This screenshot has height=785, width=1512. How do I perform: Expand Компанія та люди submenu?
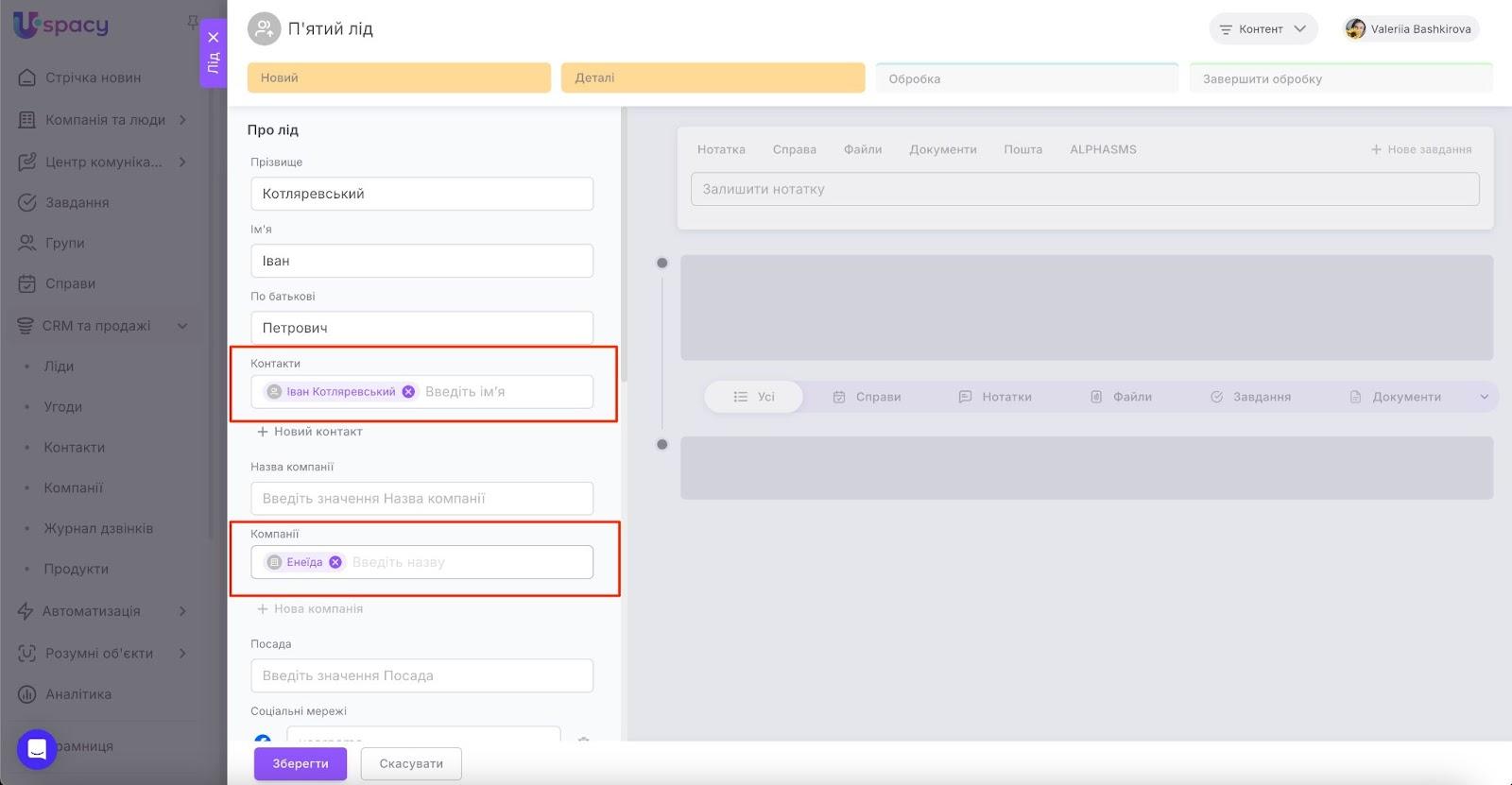click(182, 120)
